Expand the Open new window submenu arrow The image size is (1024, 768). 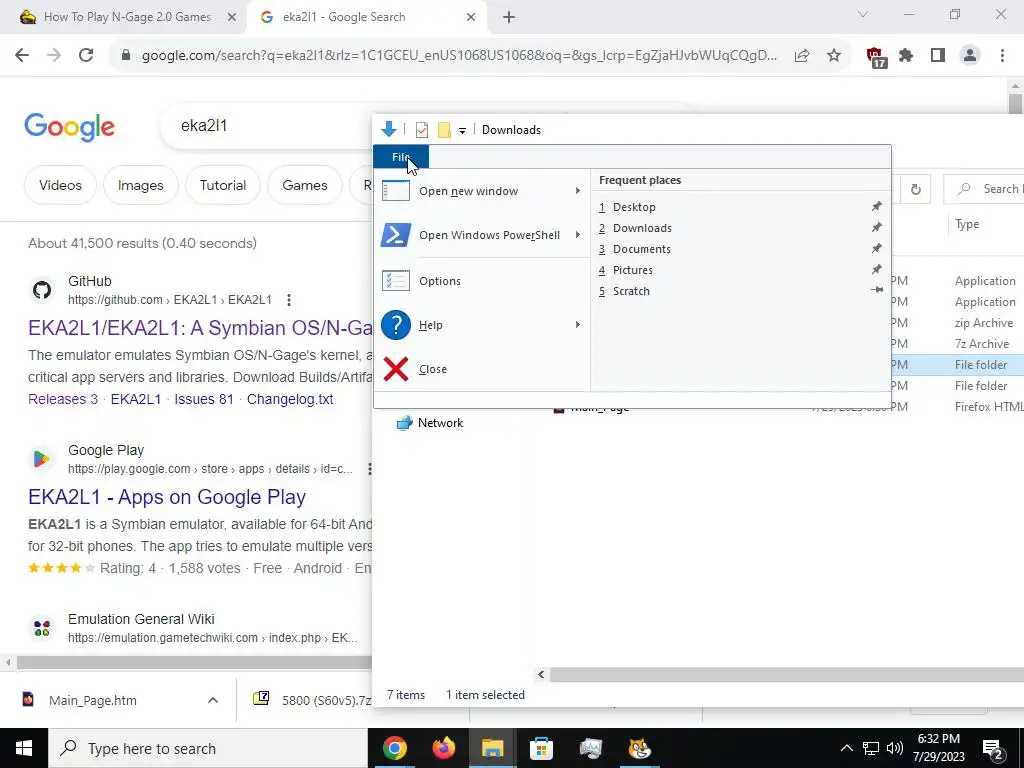pos(577,191)
